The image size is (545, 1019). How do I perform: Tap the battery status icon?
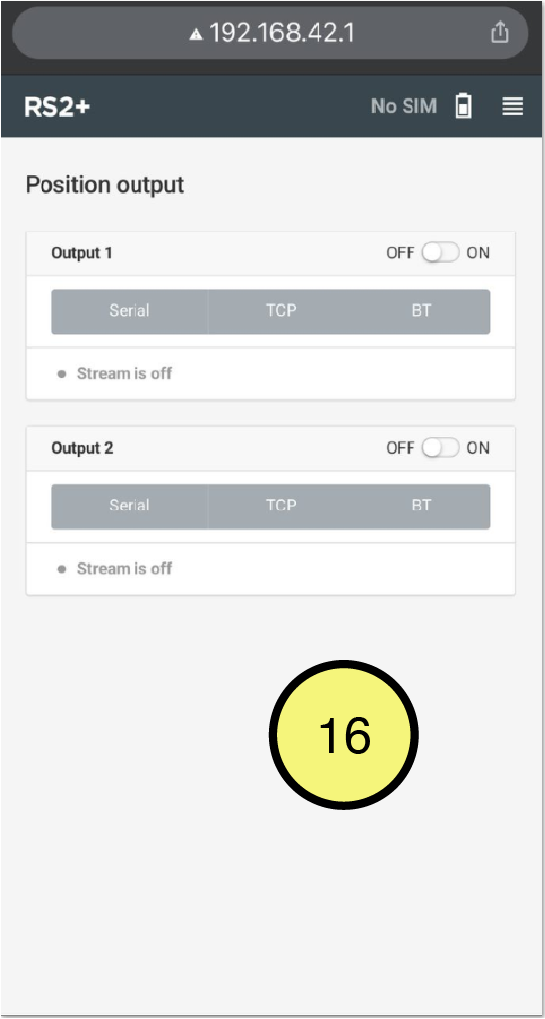[463, 106]
